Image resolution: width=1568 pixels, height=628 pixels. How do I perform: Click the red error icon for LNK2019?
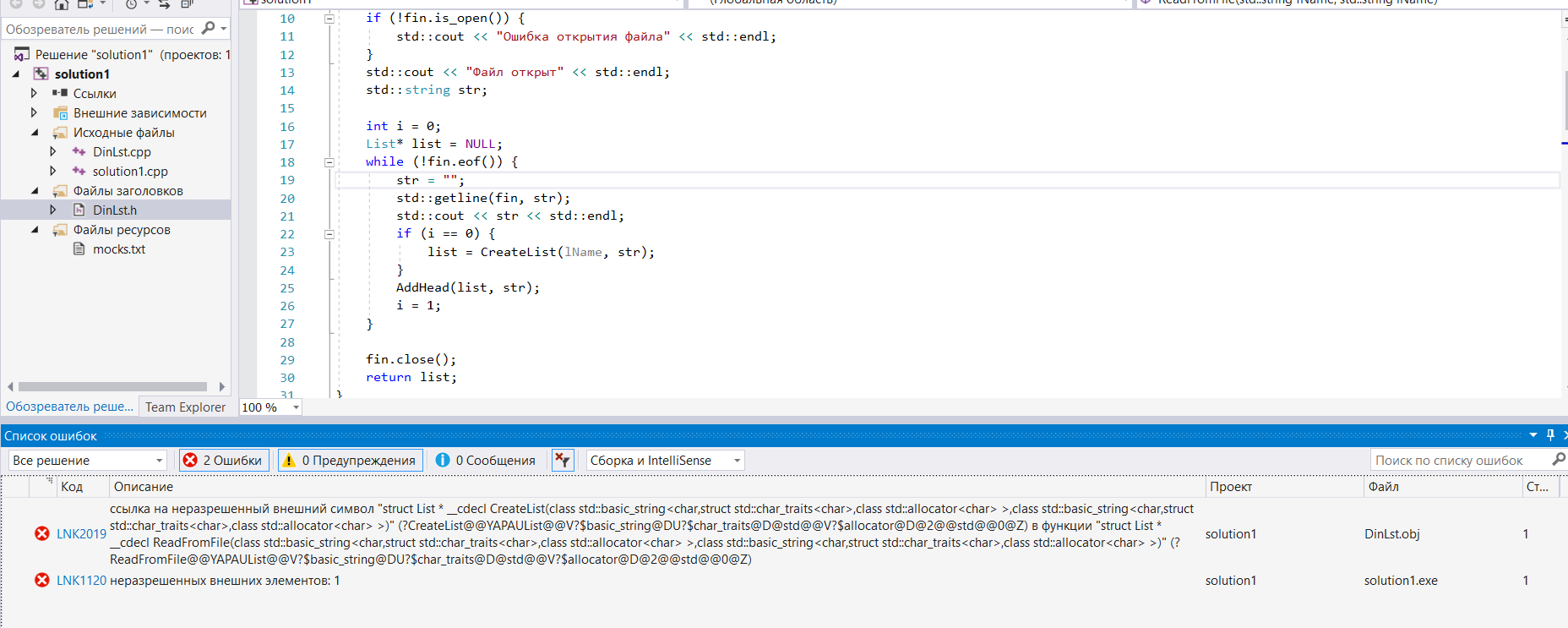pyautogui.click(x=41, y=533)
